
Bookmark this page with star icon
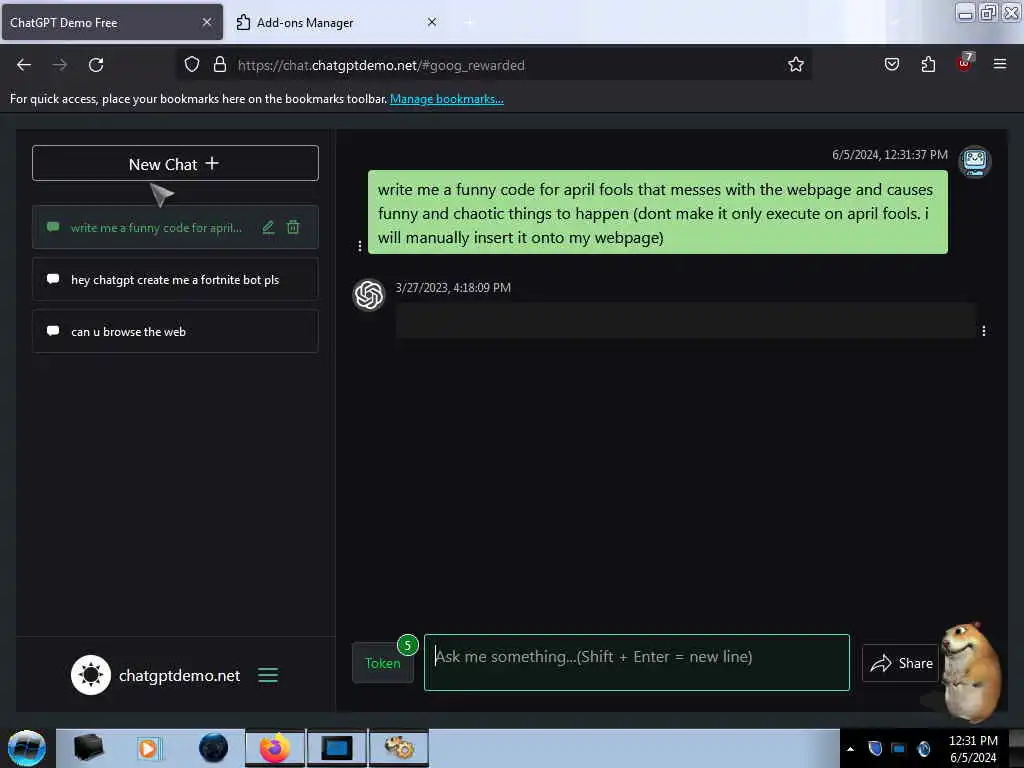click(795, 65)
